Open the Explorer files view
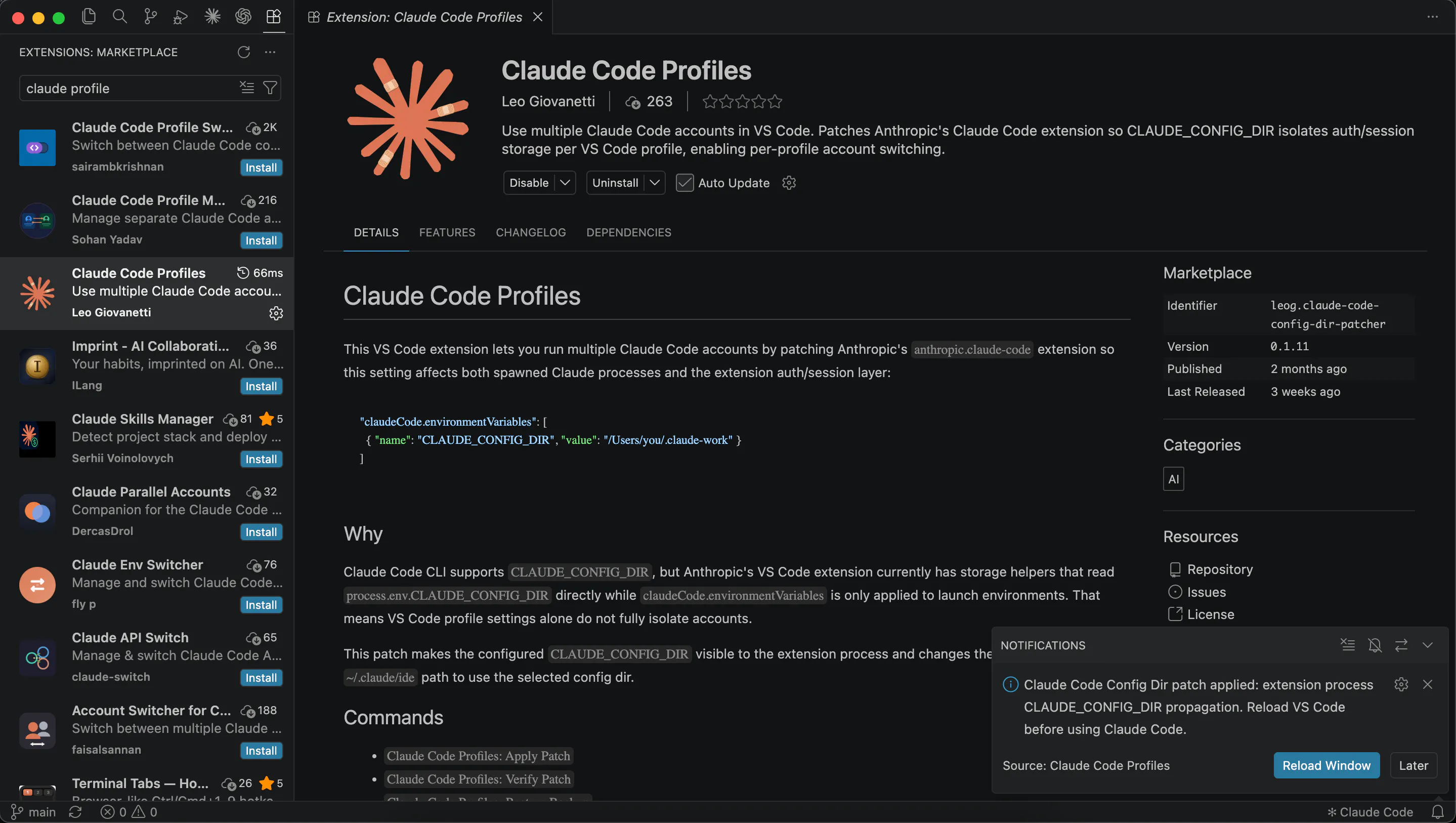The image size is (1456, 823). click(x=89, y=17)
